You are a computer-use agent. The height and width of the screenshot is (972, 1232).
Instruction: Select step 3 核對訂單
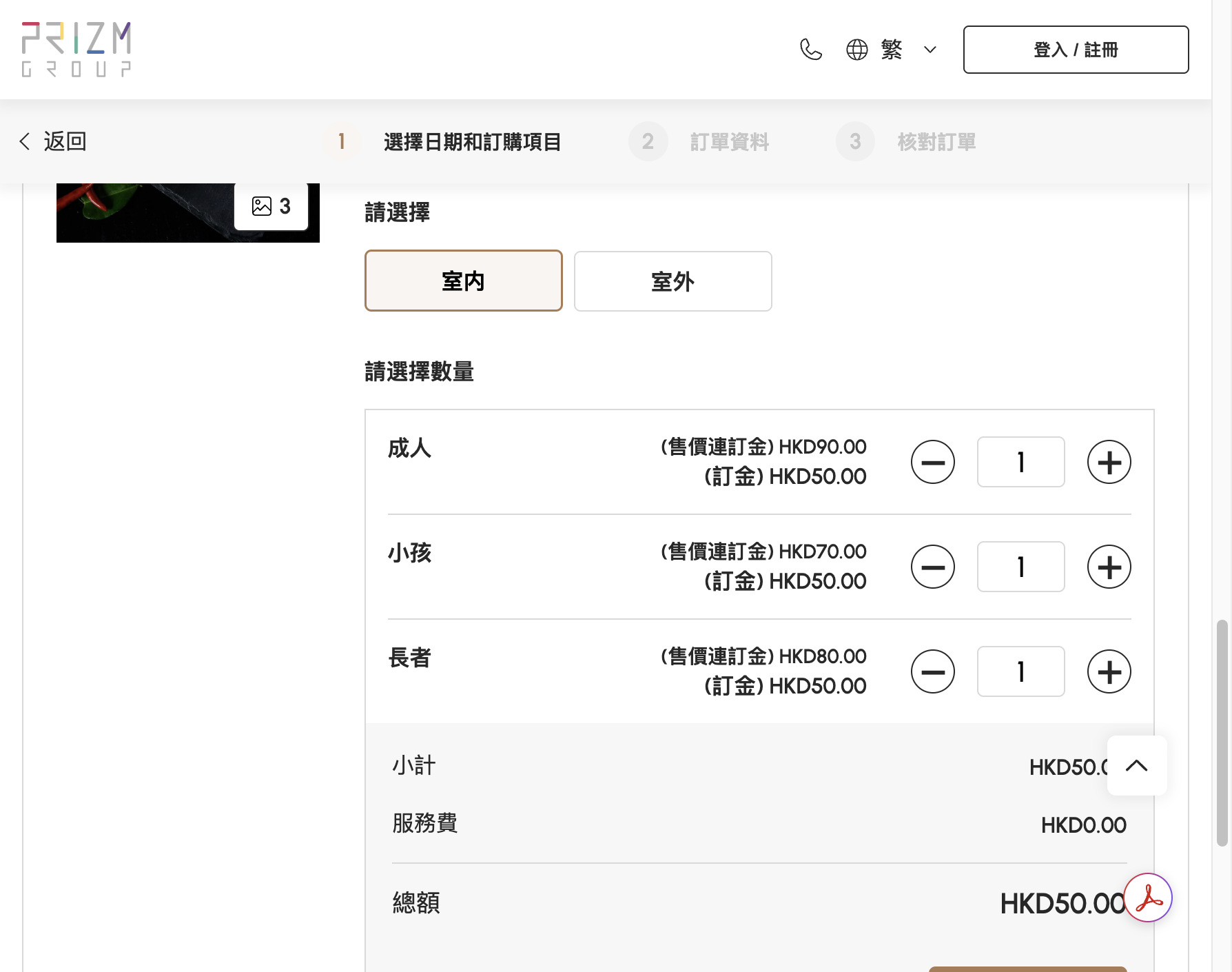click(906, 141)
